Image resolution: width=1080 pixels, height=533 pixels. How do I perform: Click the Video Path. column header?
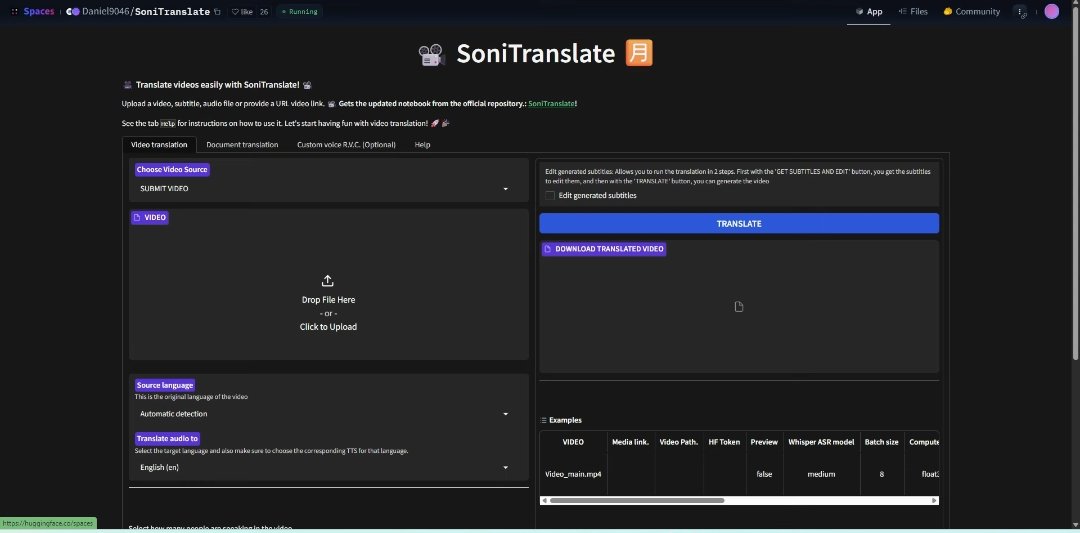click(678, 442)
